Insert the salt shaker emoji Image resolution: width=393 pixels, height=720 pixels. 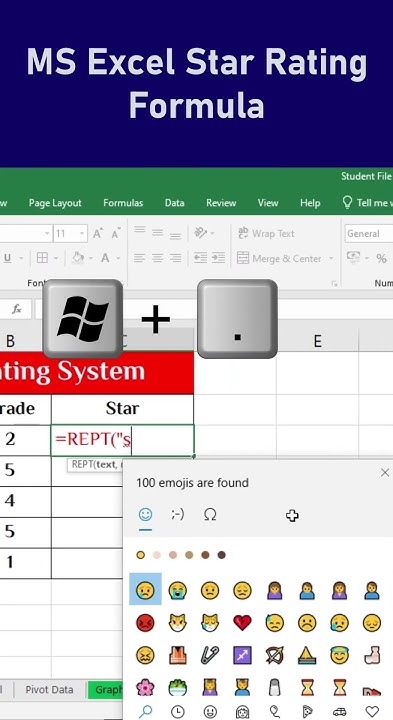(275, 687)
